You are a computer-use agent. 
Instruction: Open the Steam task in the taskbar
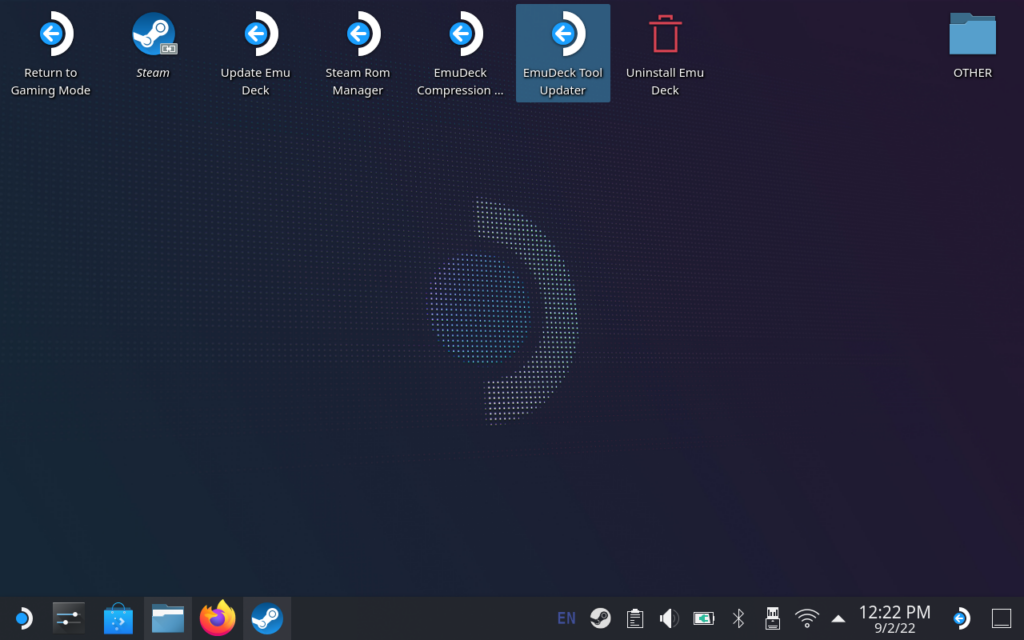coord(267,618)
